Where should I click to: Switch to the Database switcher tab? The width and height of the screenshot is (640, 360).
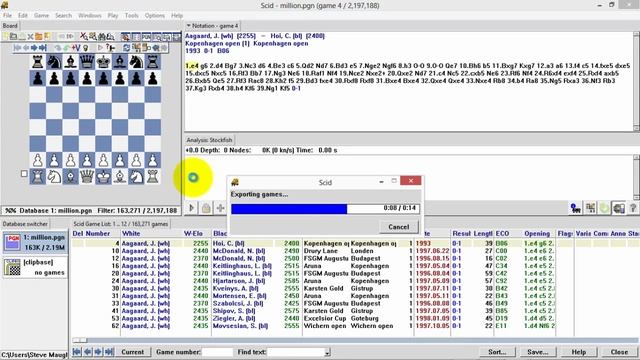pyautogui.click(x=25, y=224)
